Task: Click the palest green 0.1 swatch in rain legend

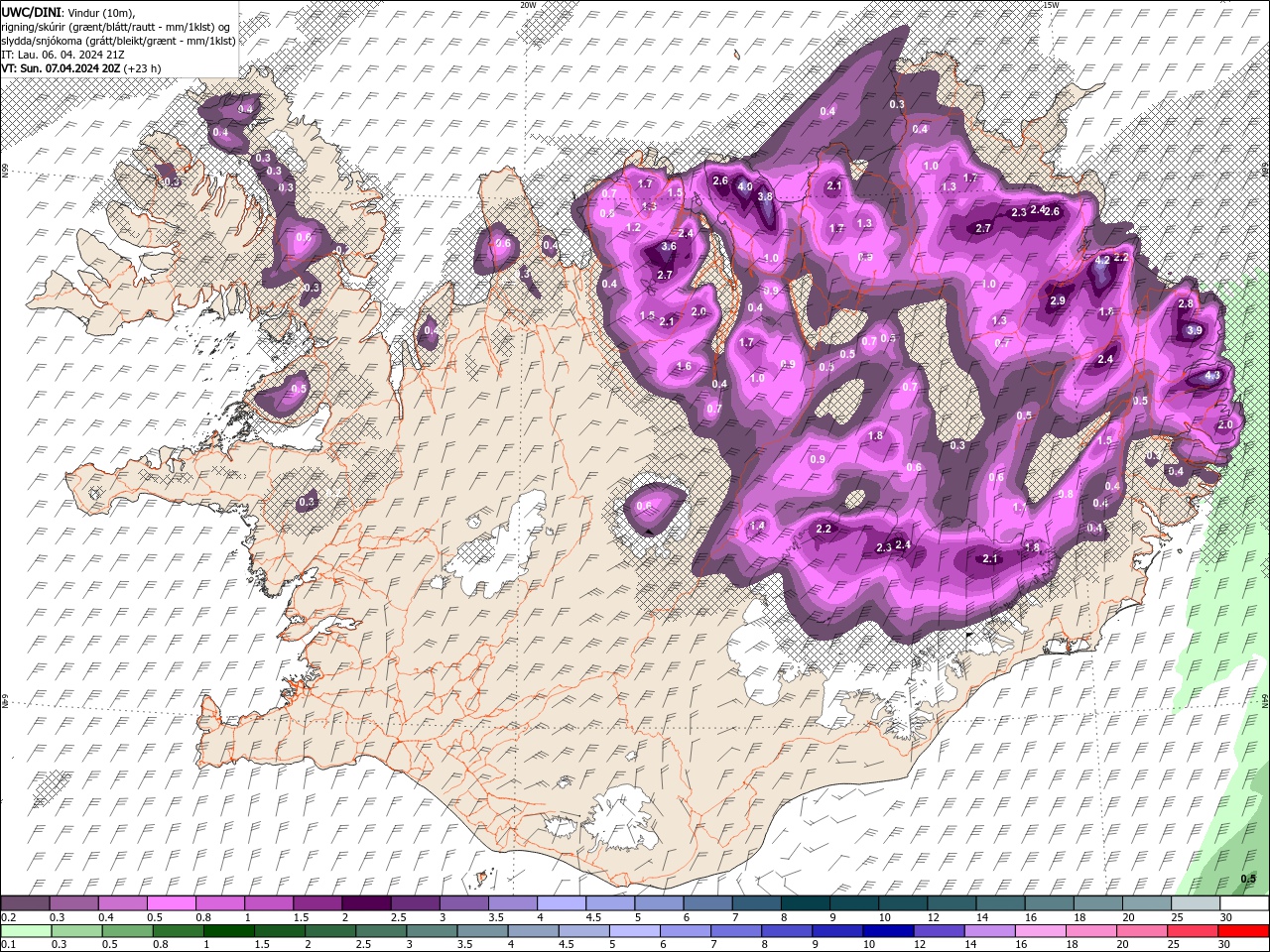Action: pyautogui.click(x=26, y=931)
